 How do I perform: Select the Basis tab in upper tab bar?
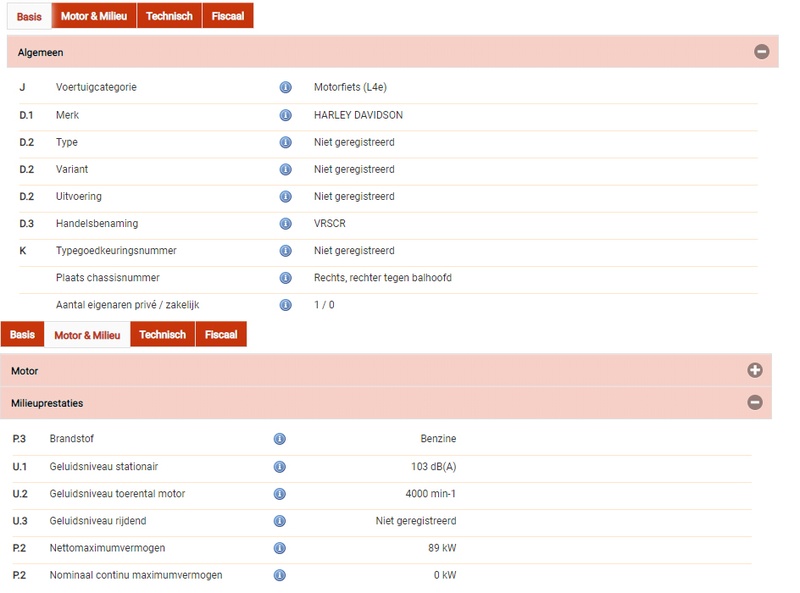pyautogui.click(x=29, y=16)
